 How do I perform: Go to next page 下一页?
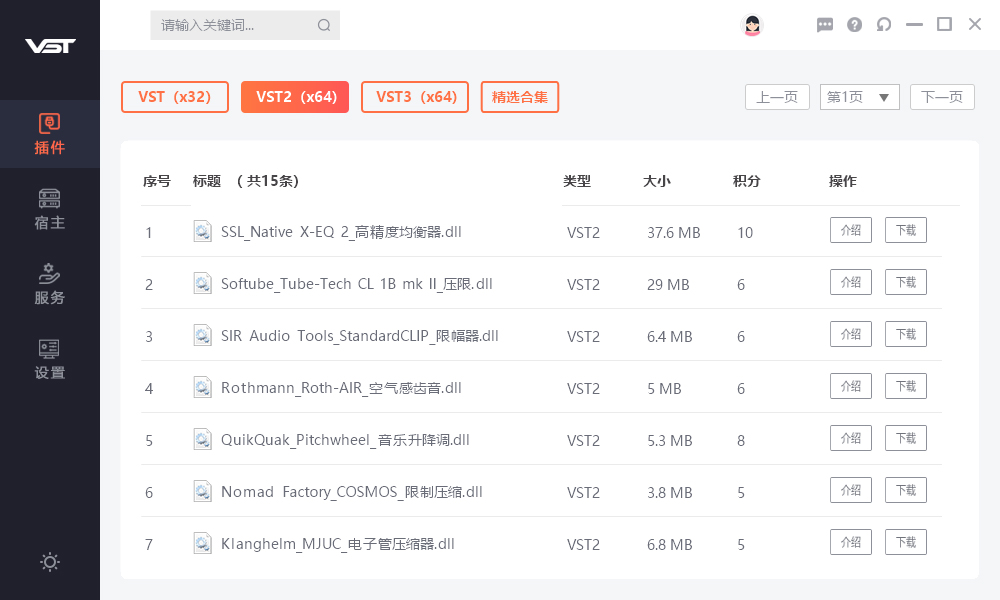coord(942,97)
